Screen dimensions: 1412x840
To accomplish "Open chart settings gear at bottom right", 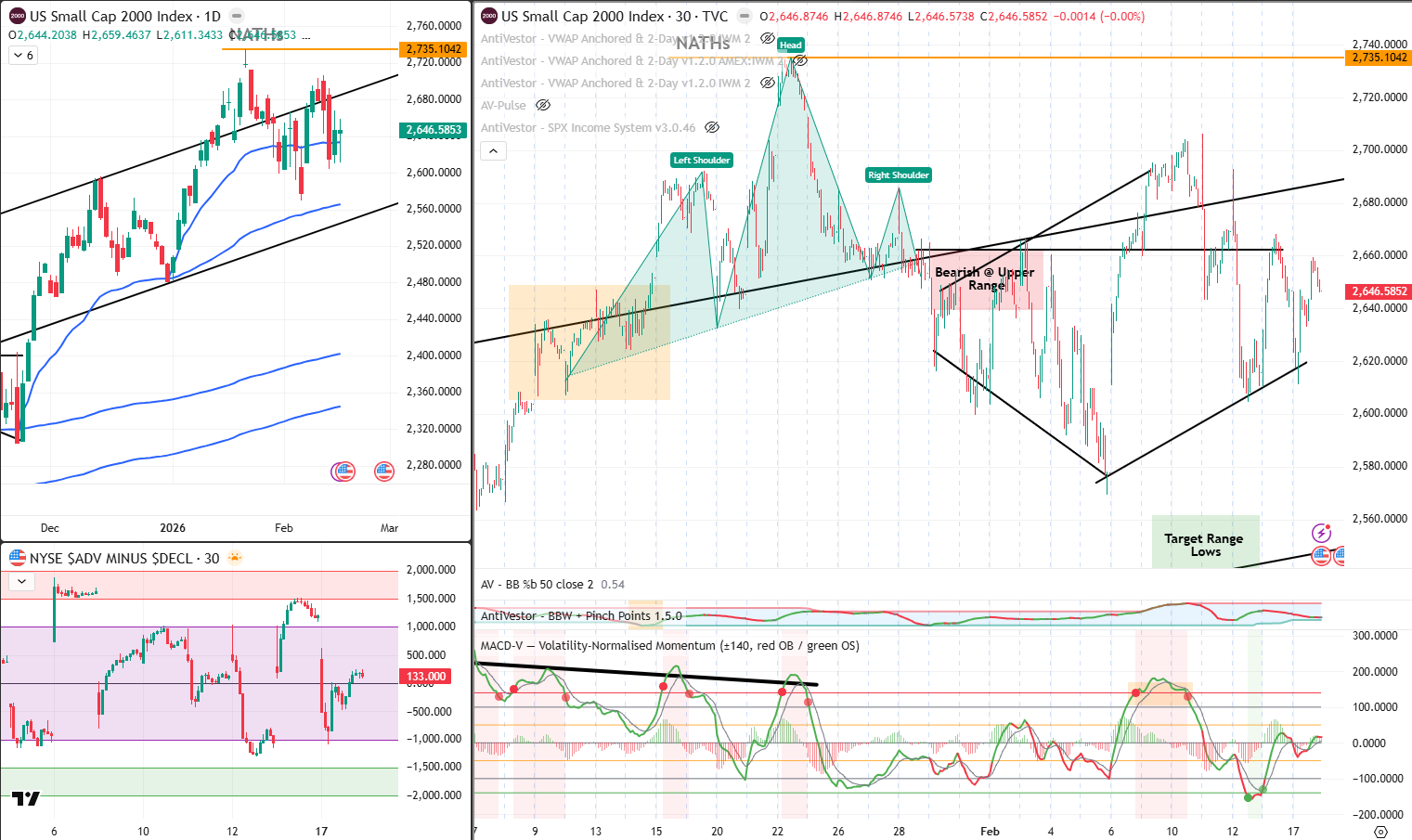I will (x=1380, y=830).
